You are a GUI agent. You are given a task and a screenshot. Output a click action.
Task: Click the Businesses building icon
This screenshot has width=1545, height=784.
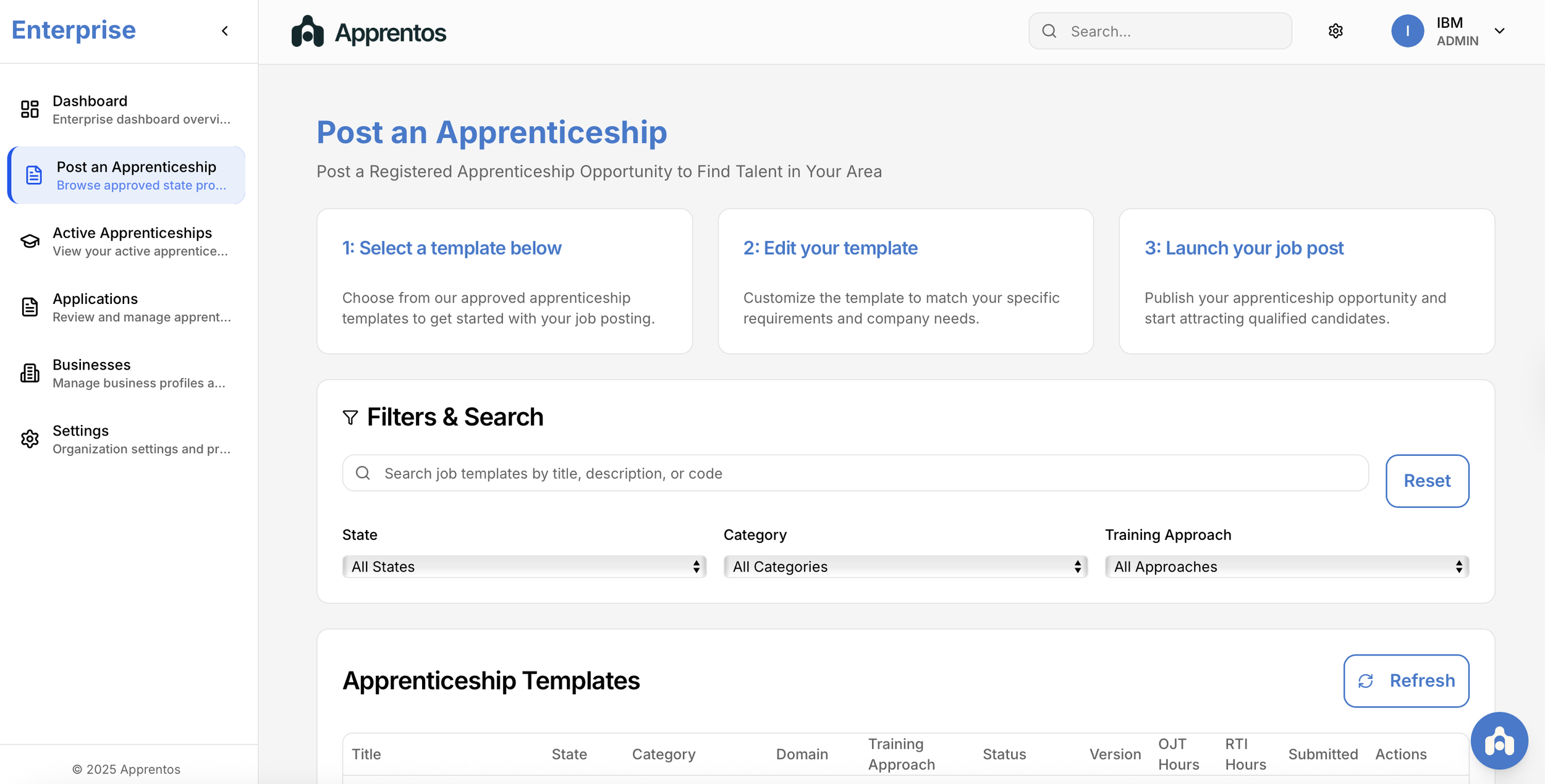tap(30, 373)
